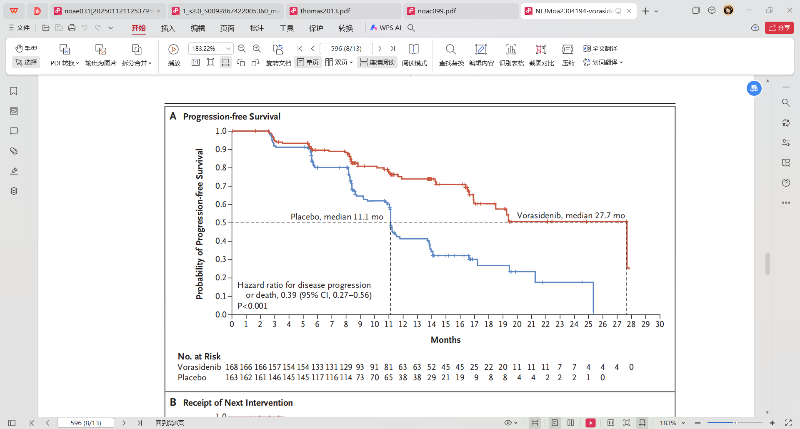The image size is (800, 429).
Task: Click the help icon in right sidebar
Action: pos(786,183)
